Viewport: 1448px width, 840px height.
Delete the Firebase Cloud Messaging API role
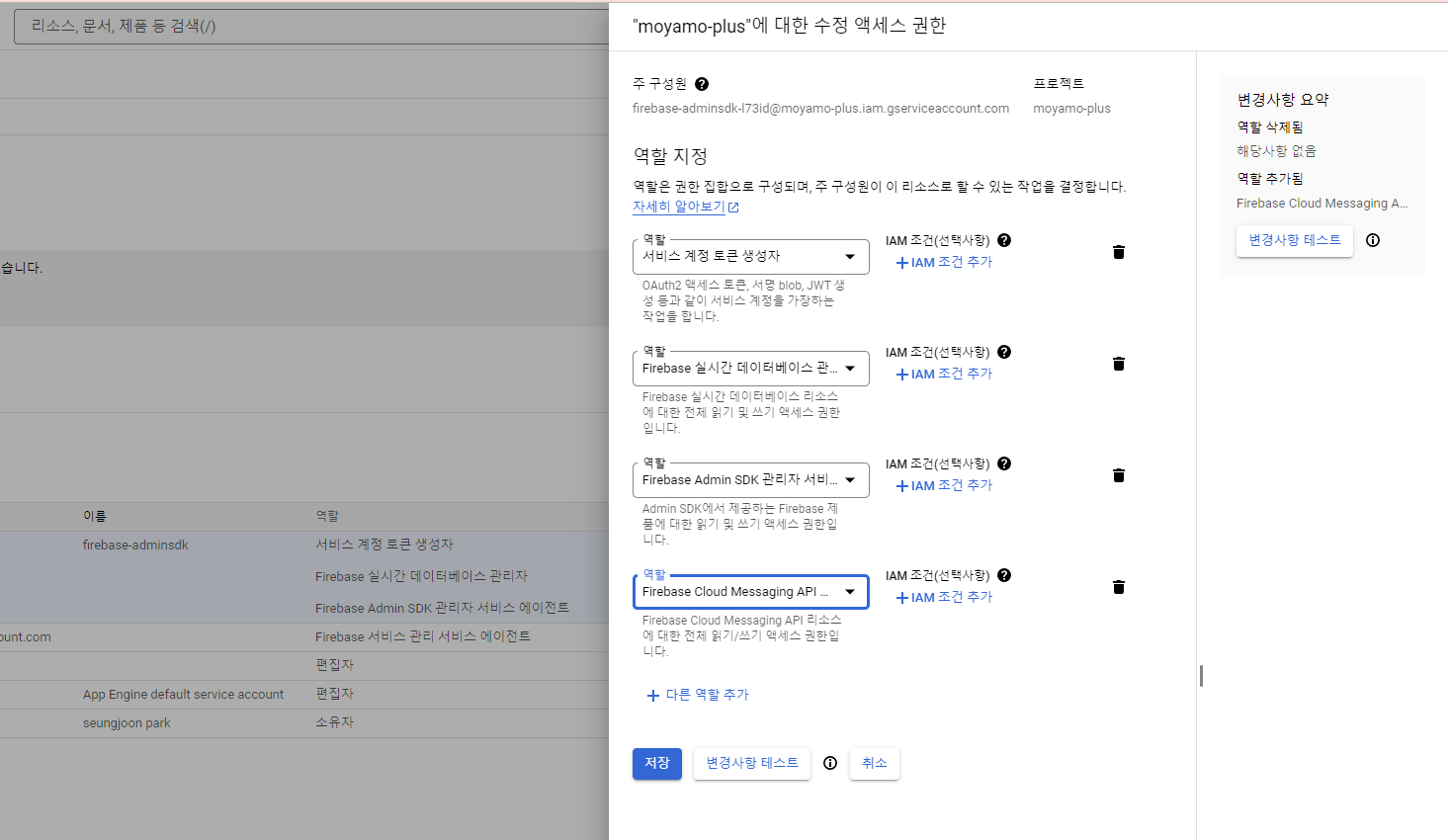pos(1119,587)
